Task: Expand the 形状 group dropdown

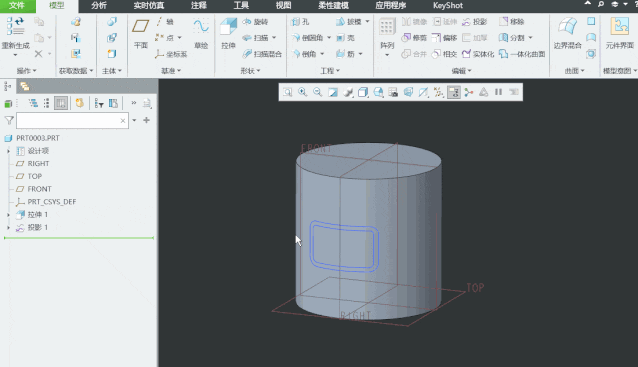Action: 250,71
